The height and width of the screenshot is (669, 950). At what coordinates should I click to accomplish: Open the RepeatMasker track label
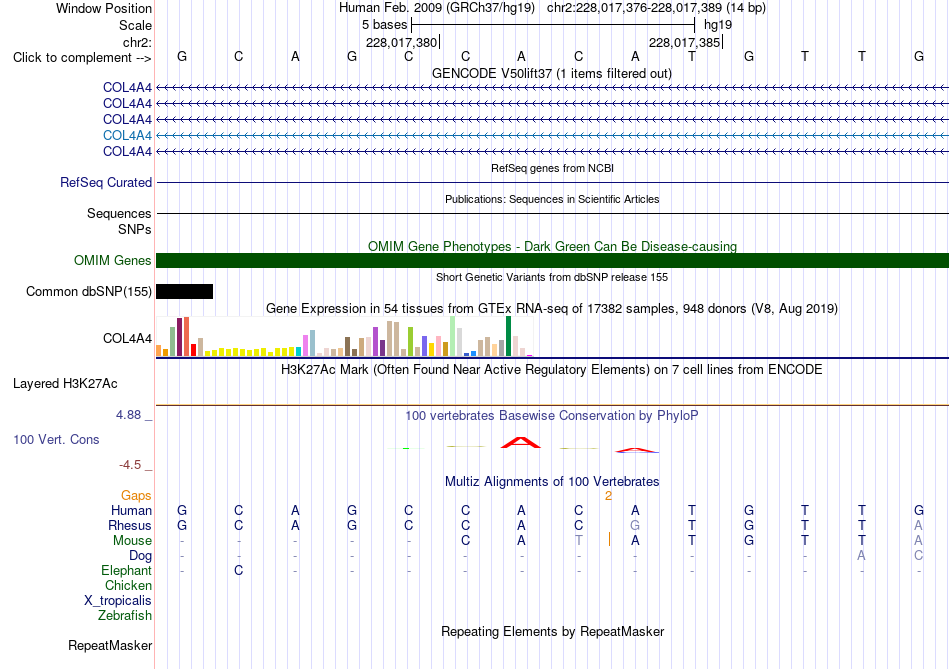pyautogui.click(x=110, y=645)
